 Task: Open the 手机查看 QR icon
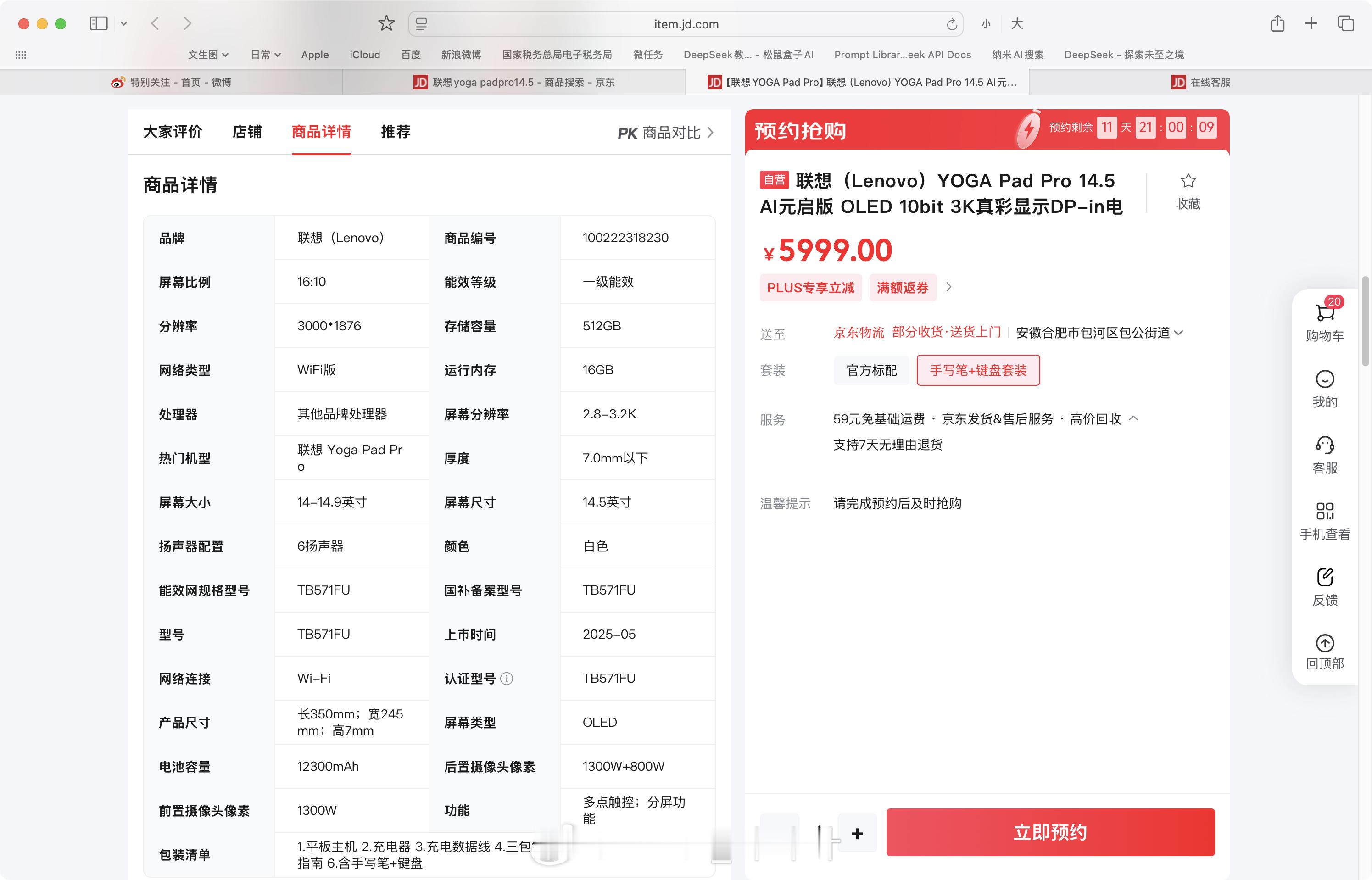1325,511
